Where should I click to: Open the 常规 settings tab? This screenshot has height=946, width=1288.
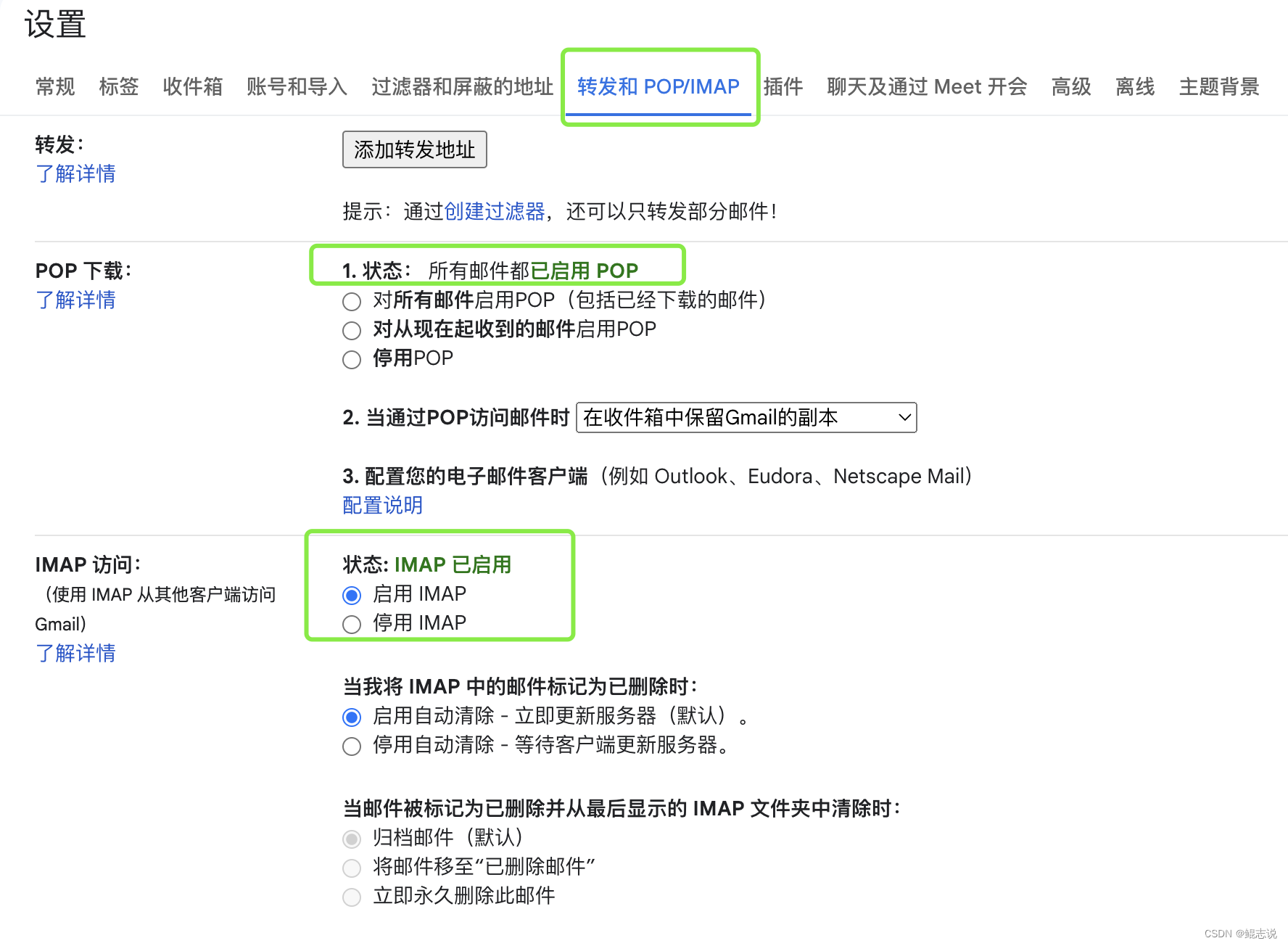(x=55, y=87)
